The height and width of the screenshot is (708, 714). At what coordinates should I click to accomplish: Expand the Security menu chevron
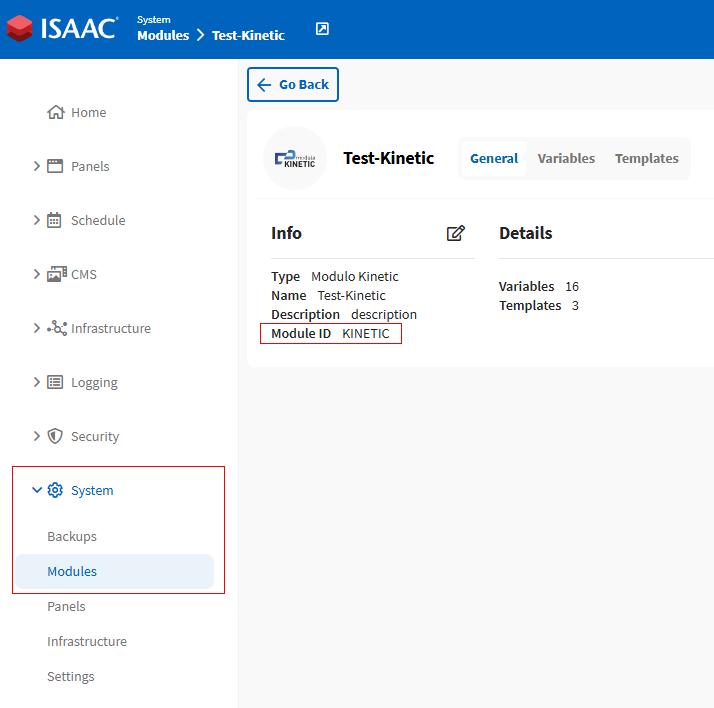pyautogui.click(x=37, y=436)
